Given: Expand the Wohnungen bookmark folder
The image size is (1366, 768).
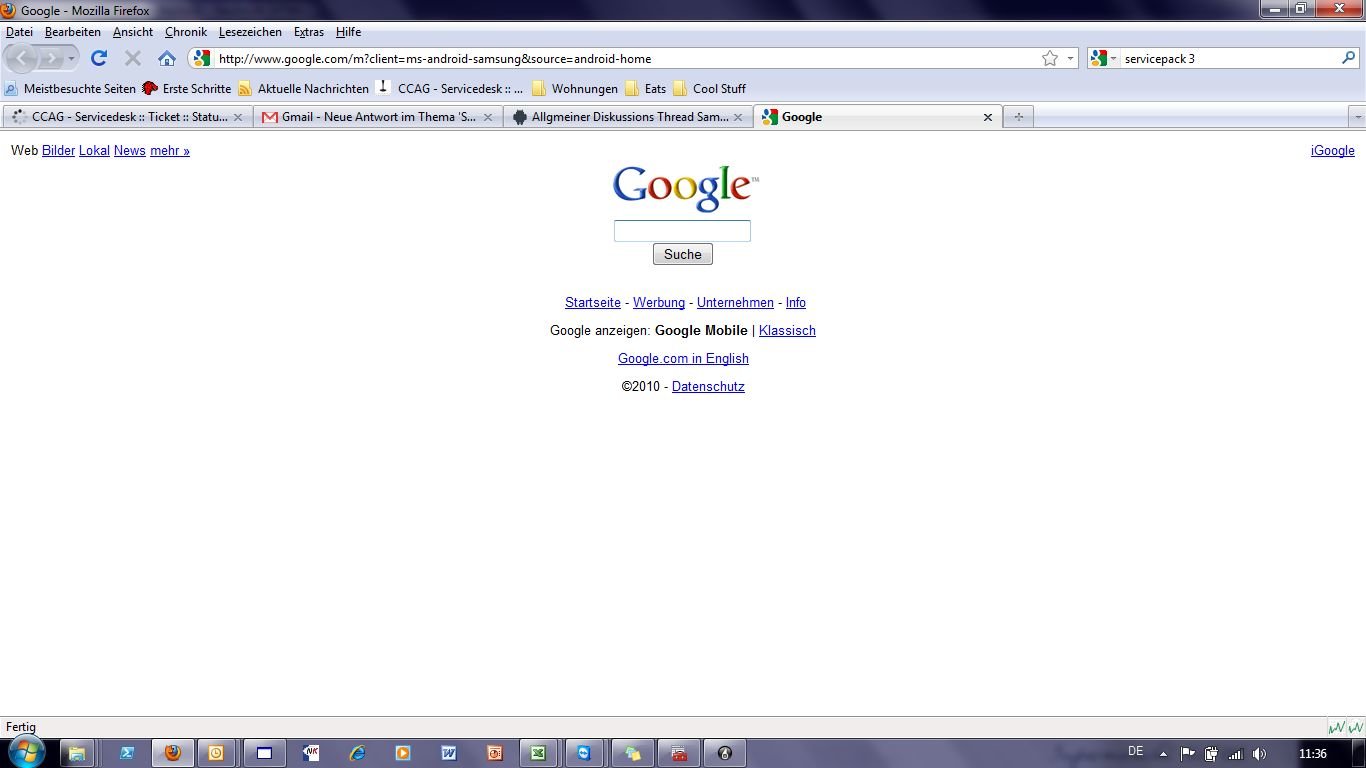Looking at the screenshot, I should (x=575, y=88).
